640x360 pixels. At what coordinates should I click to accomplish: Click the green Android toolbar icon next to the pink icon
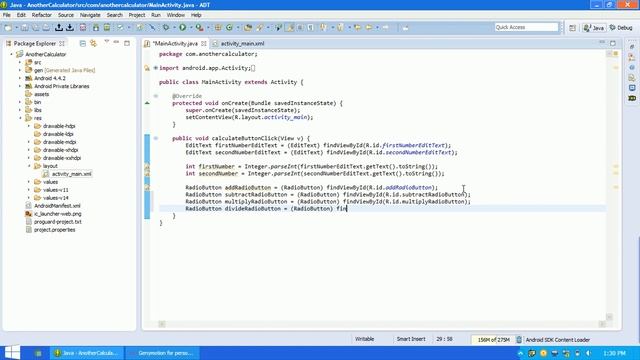[96, 27]
